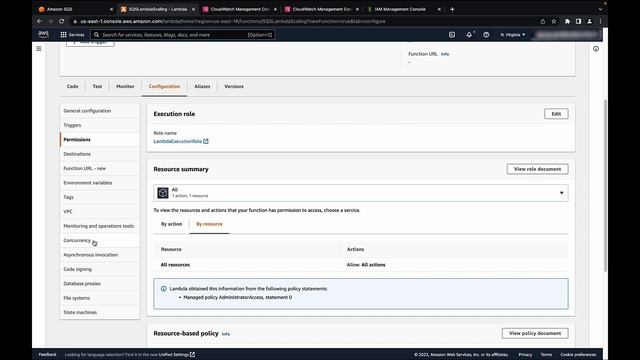Screen dimensions: 640x360
Task: Close the Amazon SQS browser tab
Action: pos(111,9)
